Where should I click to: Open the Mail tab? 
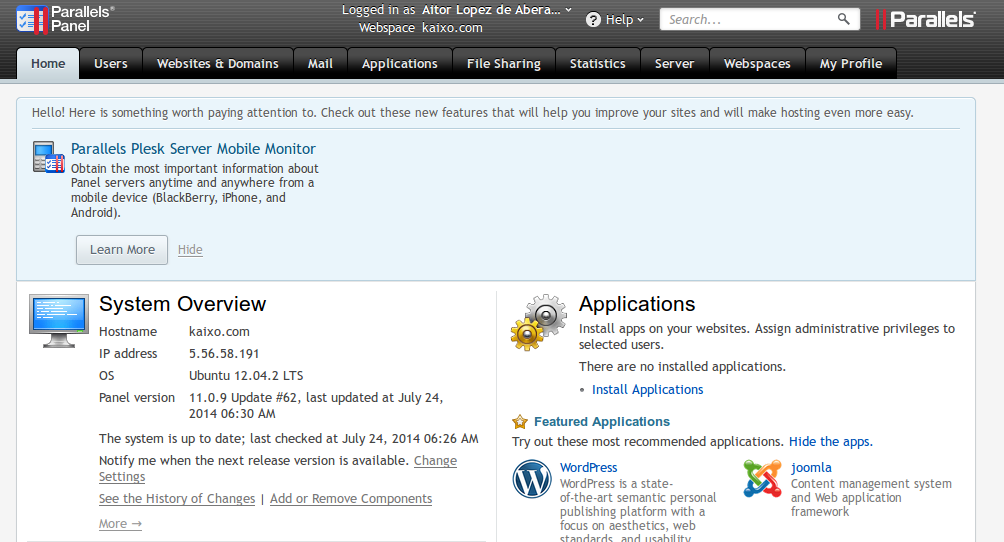pyautogui.click(x=320, y=63)
